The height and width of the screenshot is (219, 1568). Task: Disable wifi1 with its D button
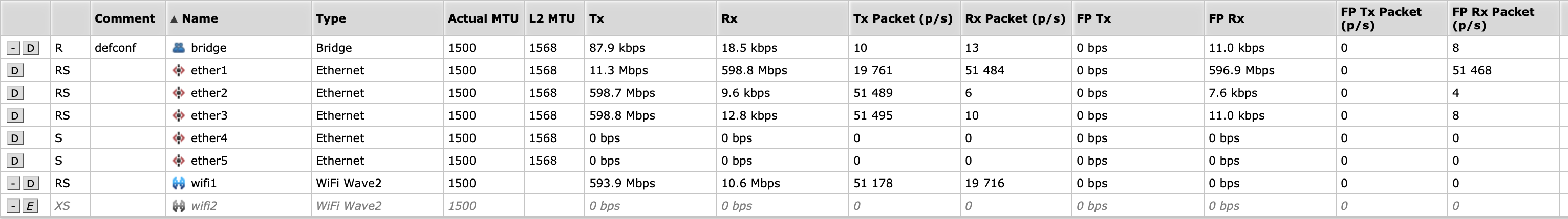pyautogui.click(x=30, y=183)
